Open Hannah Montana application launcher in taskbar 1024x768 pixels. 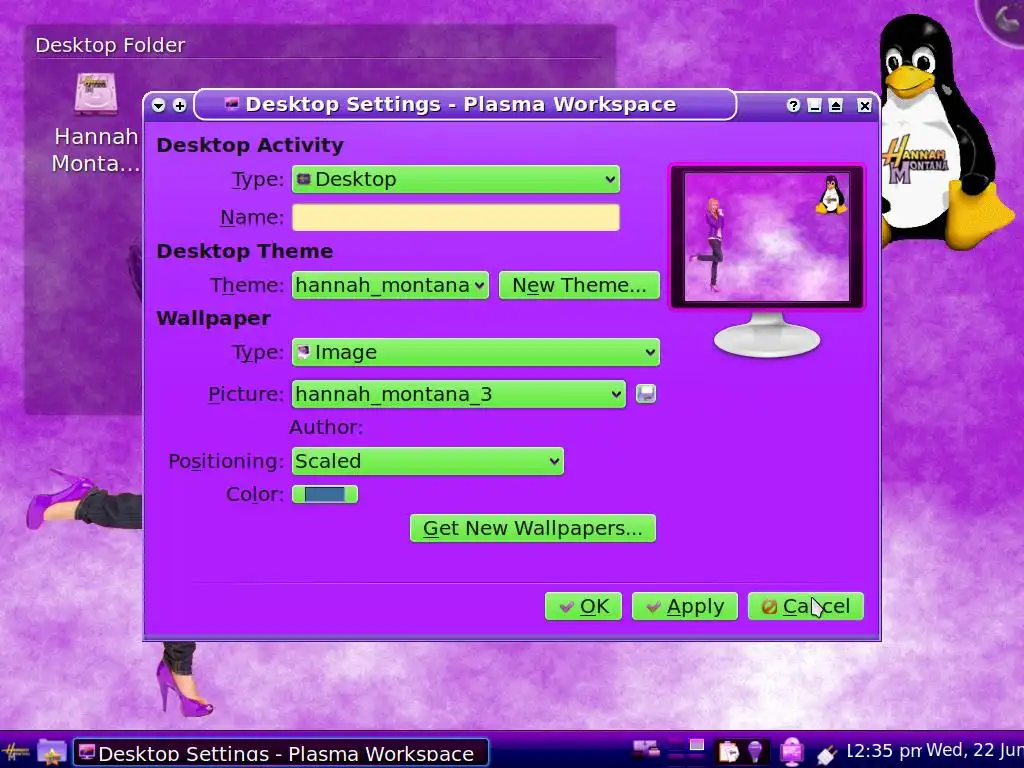pyautogui.click(x=15, y=752)
